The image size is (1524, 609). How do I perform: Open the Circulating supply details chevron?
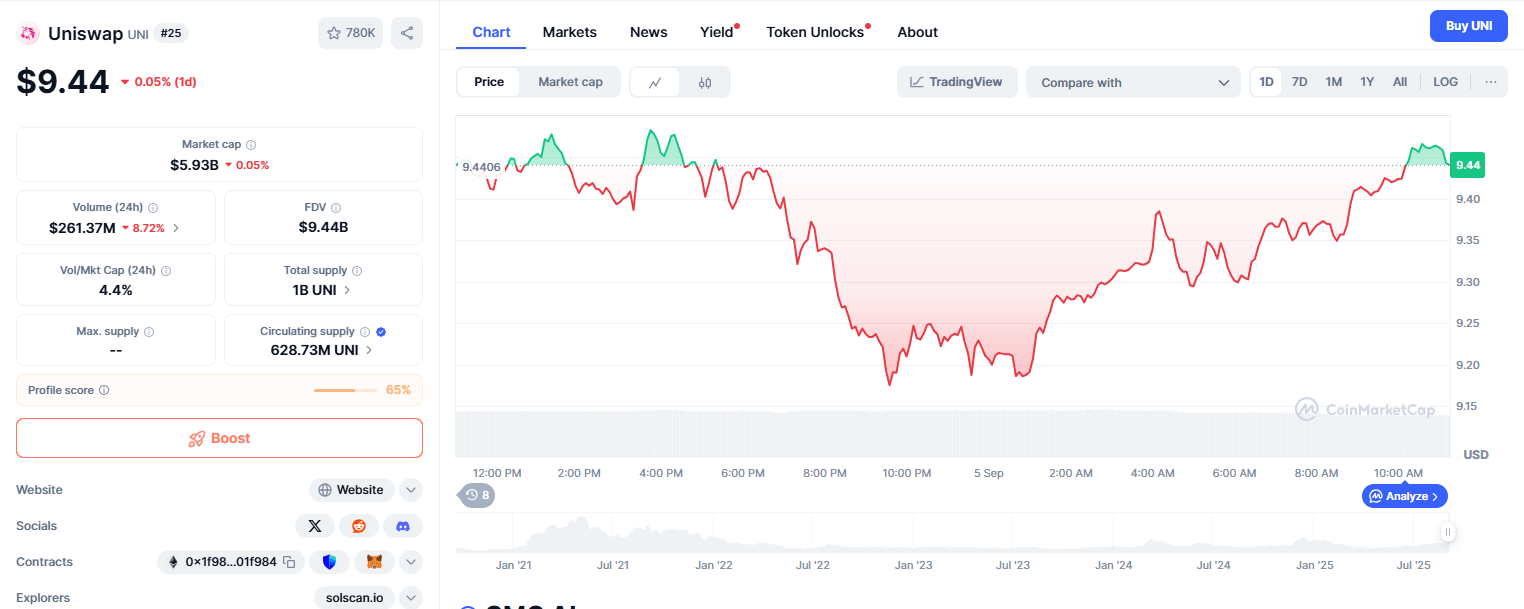pos(369,350)
